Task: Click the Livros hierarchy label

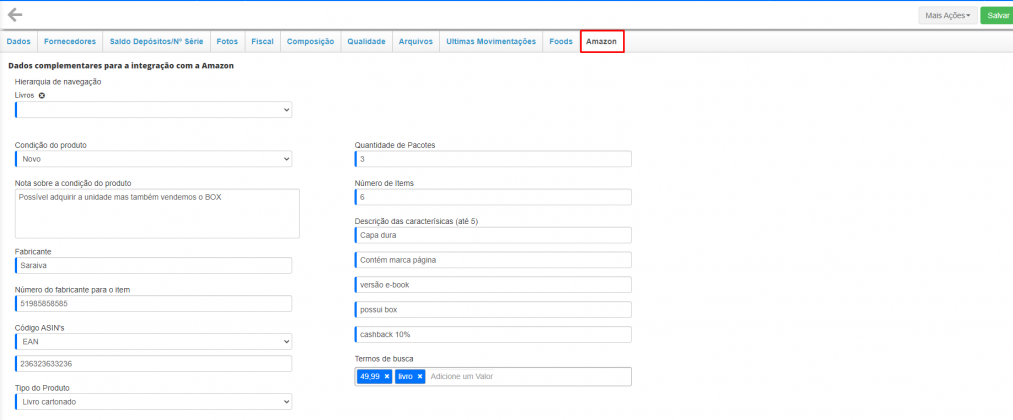Action: [x=25, y=95]
